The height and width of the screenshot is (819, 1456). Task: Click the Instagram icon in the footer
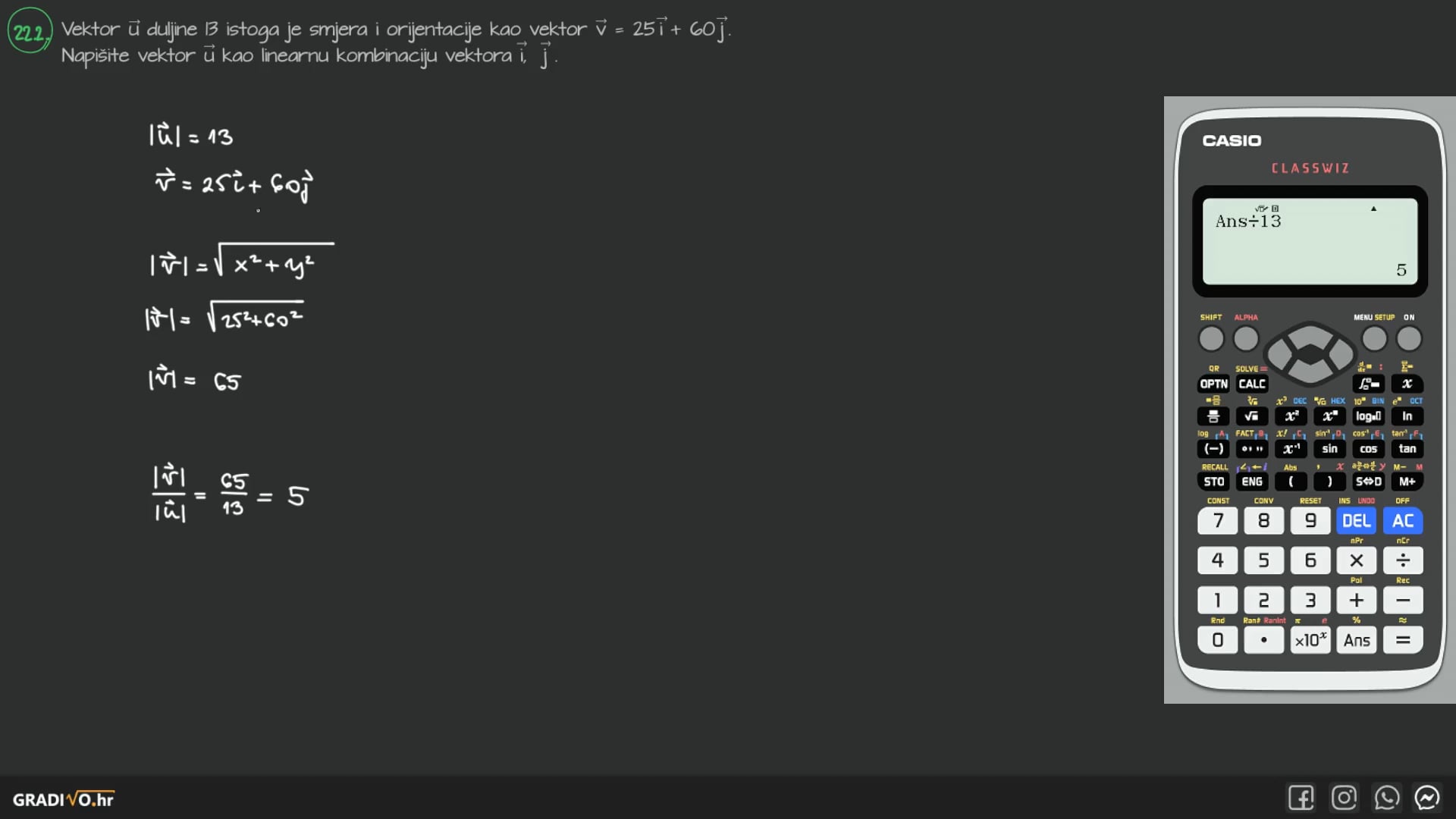[1344, 798]
